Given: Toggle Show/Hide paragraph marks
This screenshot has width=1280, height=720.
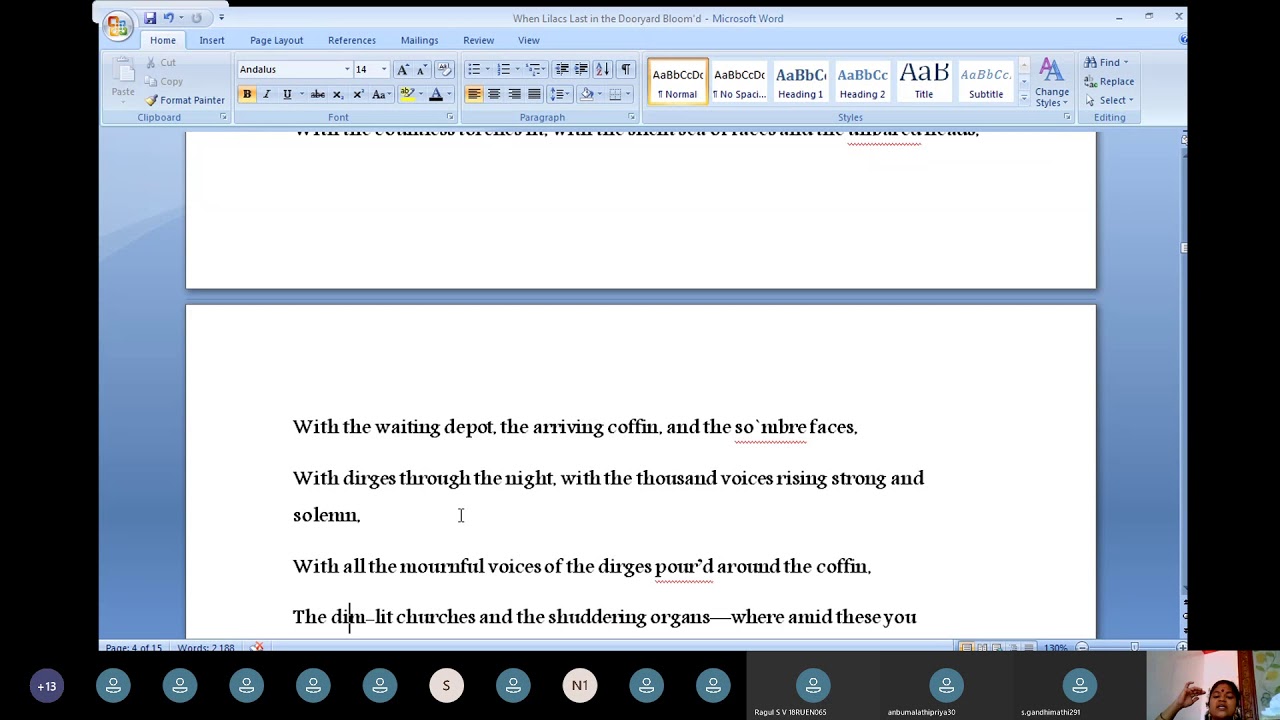Looking at the screenshot, I should tap(626, 69).
